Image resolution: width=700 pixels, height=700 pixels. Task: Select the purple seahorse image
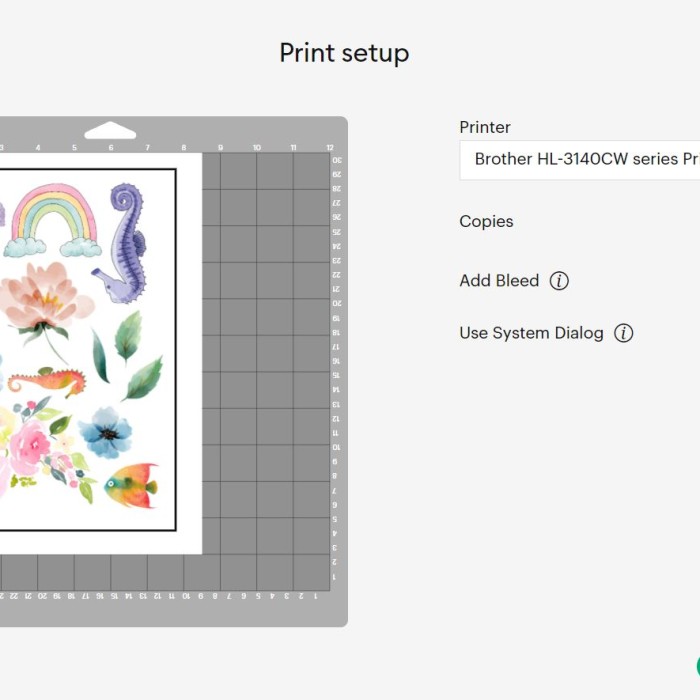(x=121, y=243)
